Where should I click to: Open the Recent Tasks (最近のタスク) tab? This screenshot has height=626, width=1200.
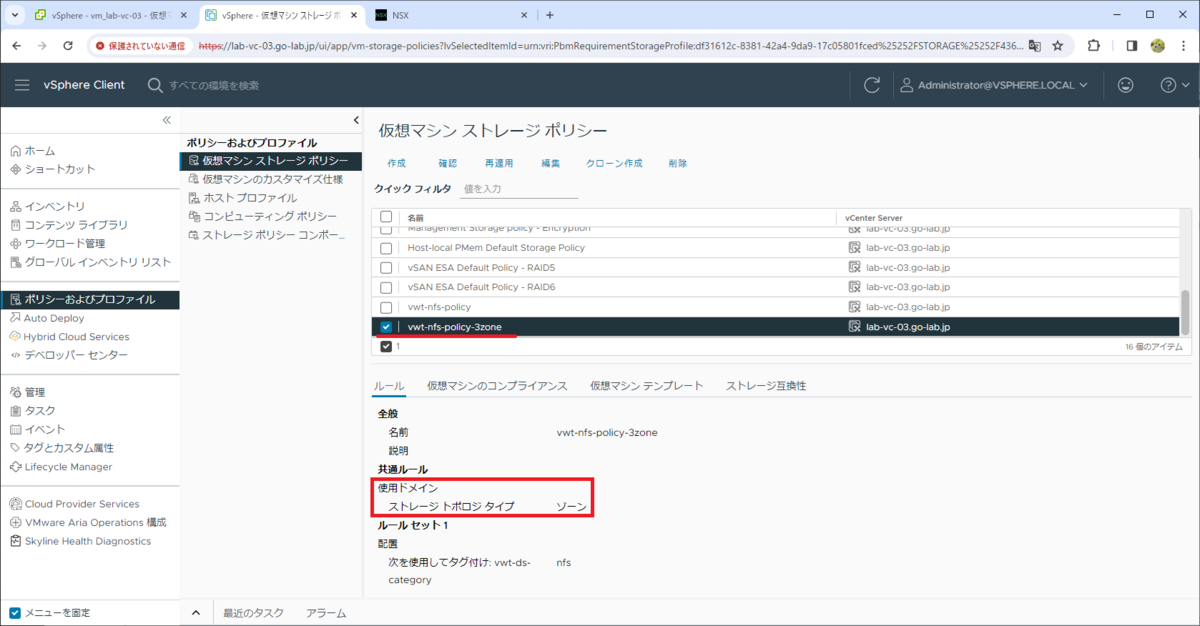click(x=253, y=613)
